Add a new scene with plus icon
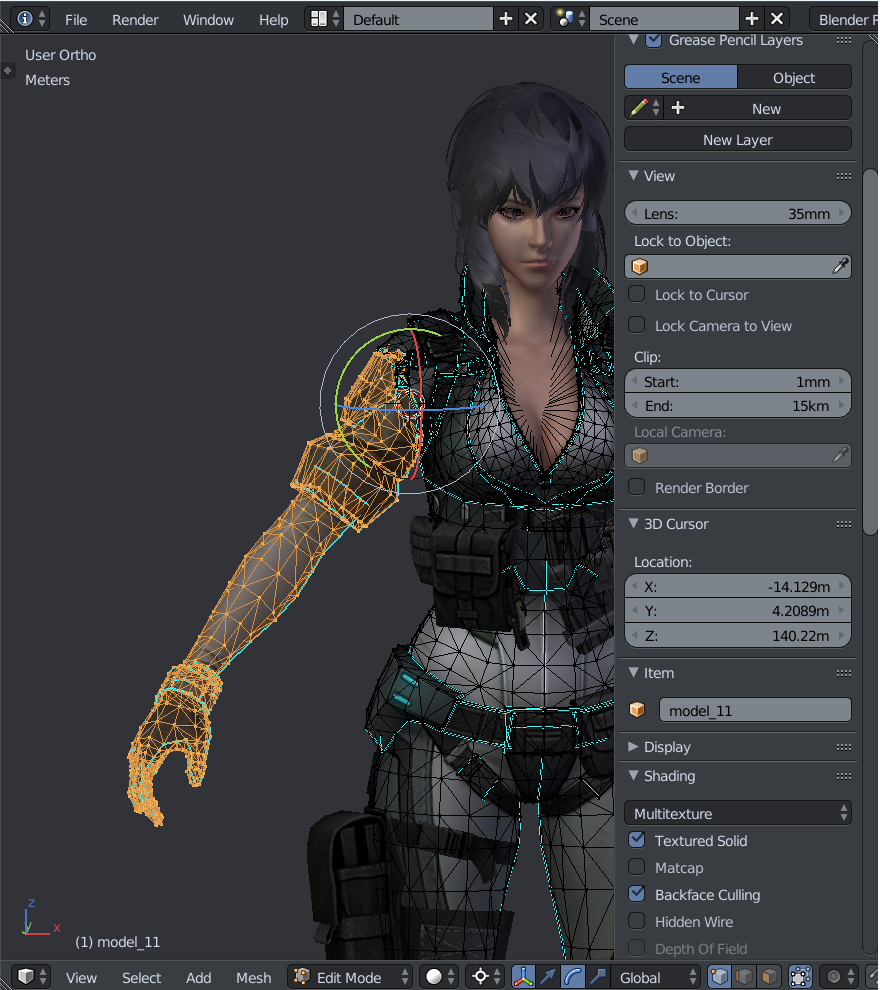This screenshot has width=882, height=990. (x=751, y=19)
